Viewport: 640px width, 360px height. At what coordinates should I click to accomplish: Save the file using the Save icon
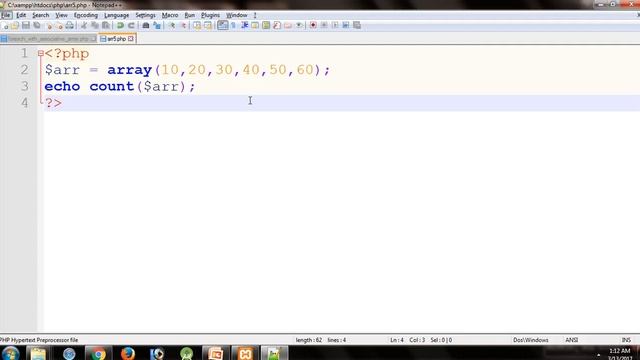[x=25, y=25]
